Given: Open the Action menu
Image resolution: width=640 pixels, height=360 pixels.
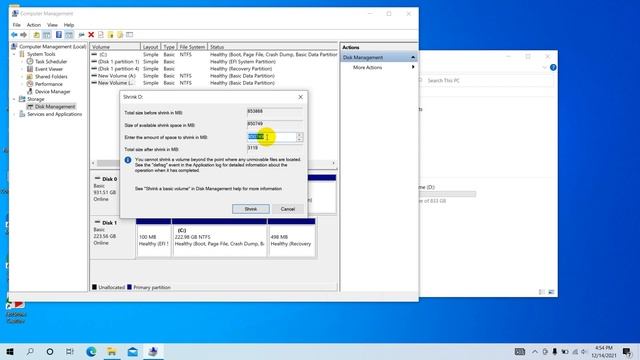Looking at the screenshot, I should click(x=34, y=25).
